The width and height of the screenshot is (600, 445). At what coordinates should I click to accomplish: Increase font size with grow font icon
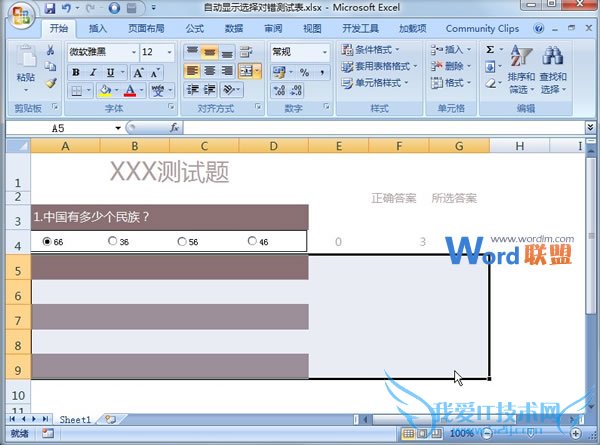coord(138,72)
